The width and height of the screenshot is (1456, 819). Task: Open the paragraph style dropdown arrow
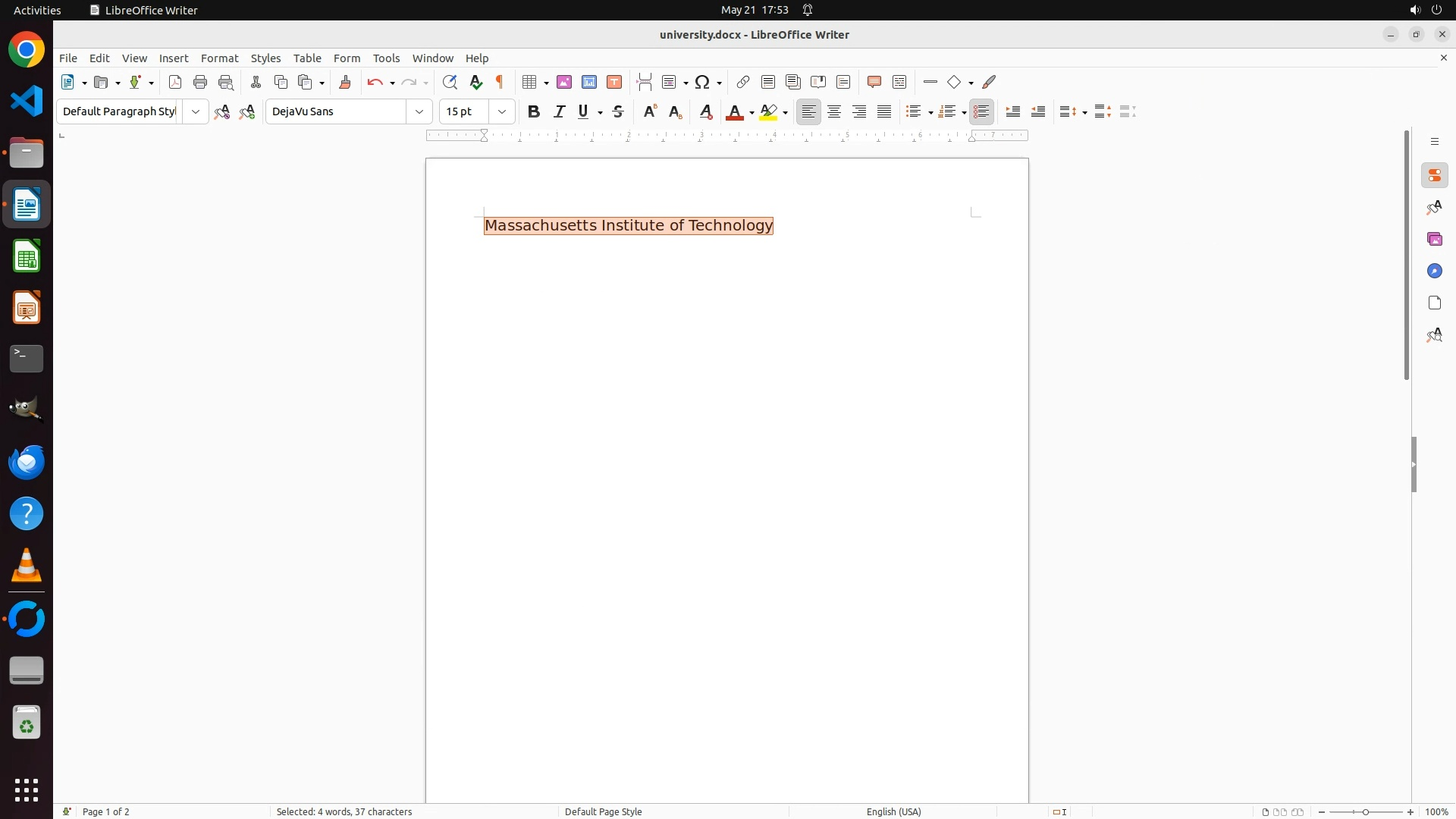click(196, 111)
